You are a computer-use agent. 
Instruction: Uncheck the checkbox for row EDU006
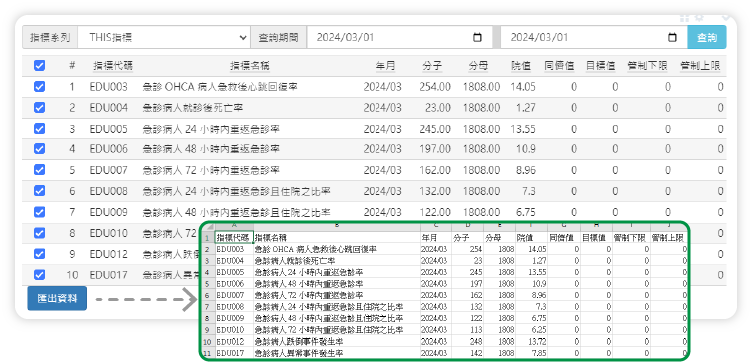(x=39, y=149)
